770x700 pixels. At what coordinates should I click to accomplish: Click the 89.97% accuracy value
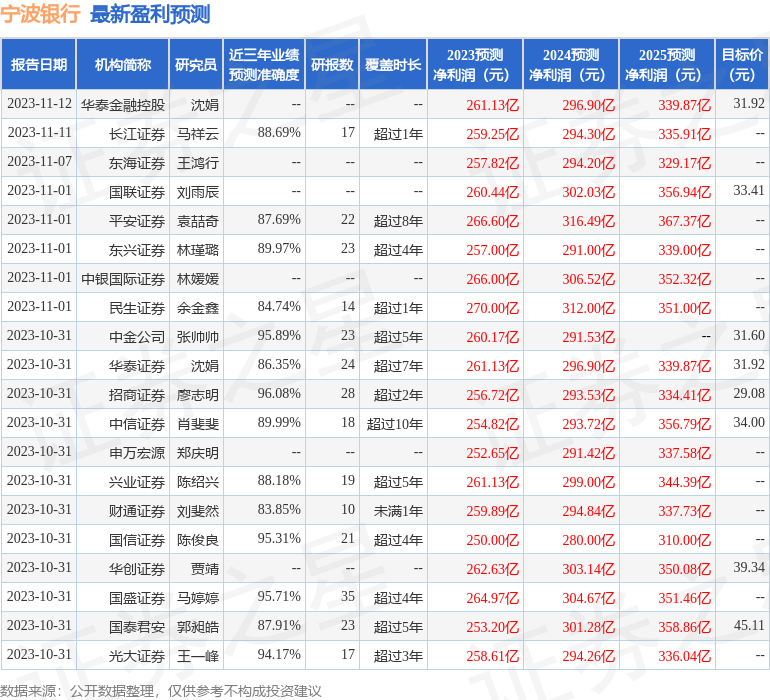tap(279, 249)
